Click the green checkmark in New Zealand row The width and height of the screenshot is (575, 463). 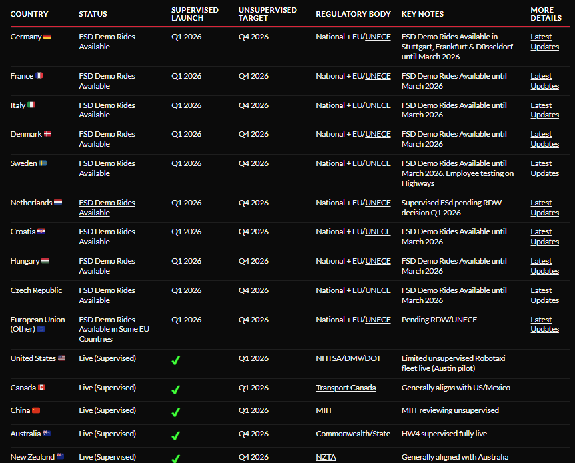[176, 458]
